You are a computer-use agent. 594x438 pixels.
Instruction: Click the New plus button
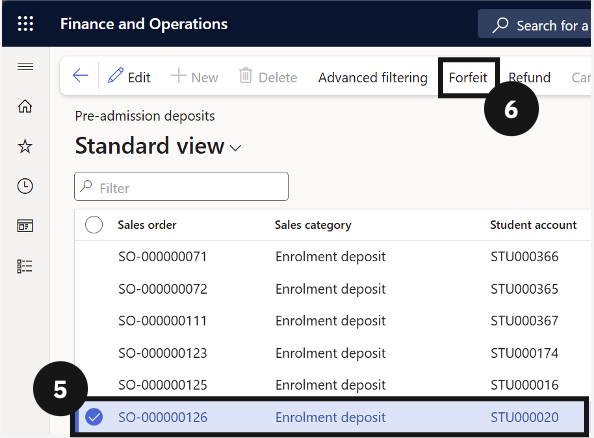[x=195, y=77]
